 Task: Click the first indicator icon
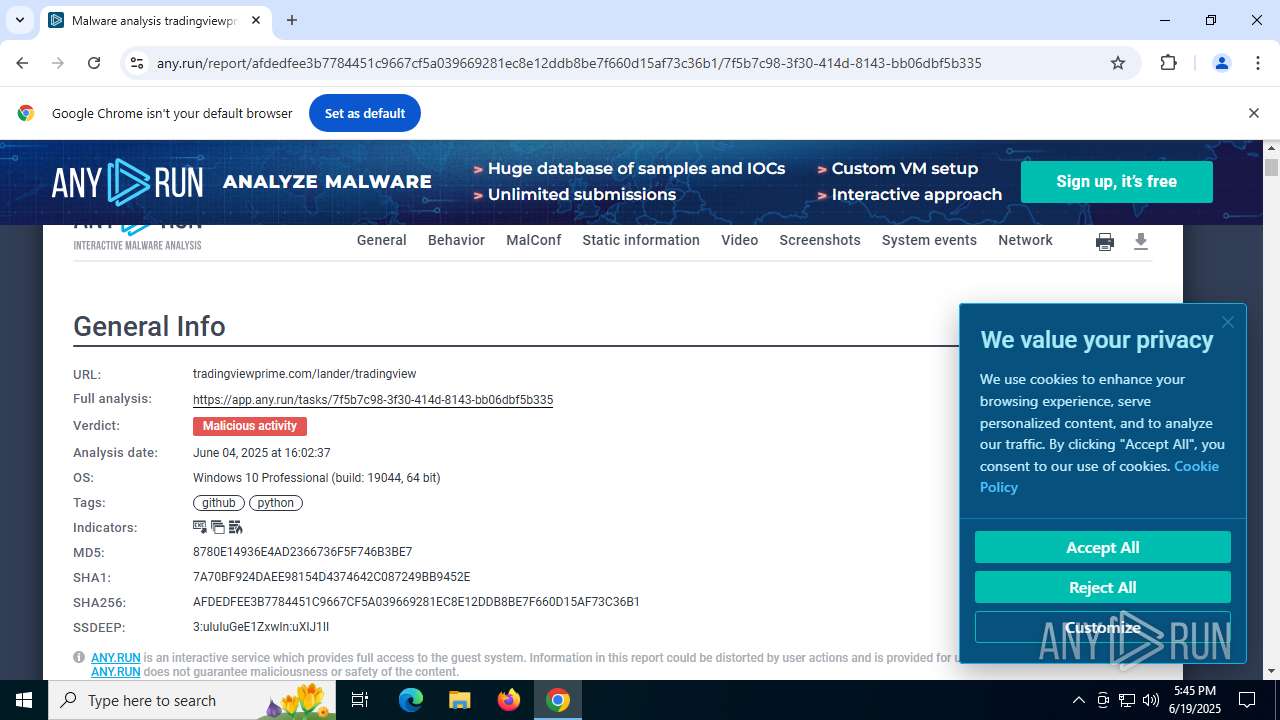pyautogui.click(x=200, y=527)
